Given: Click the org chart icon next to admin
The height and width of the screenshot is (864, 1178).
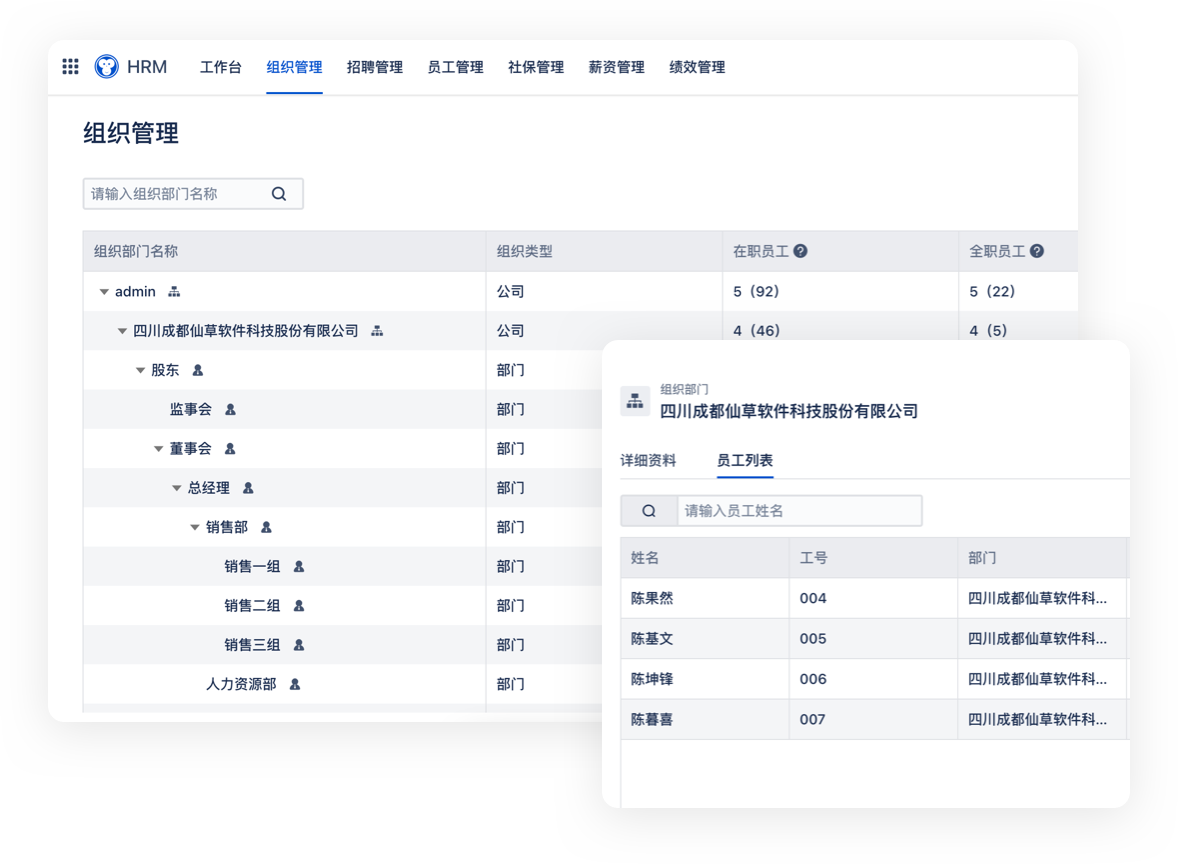Looking at the screenshot, I should [174, 292].
